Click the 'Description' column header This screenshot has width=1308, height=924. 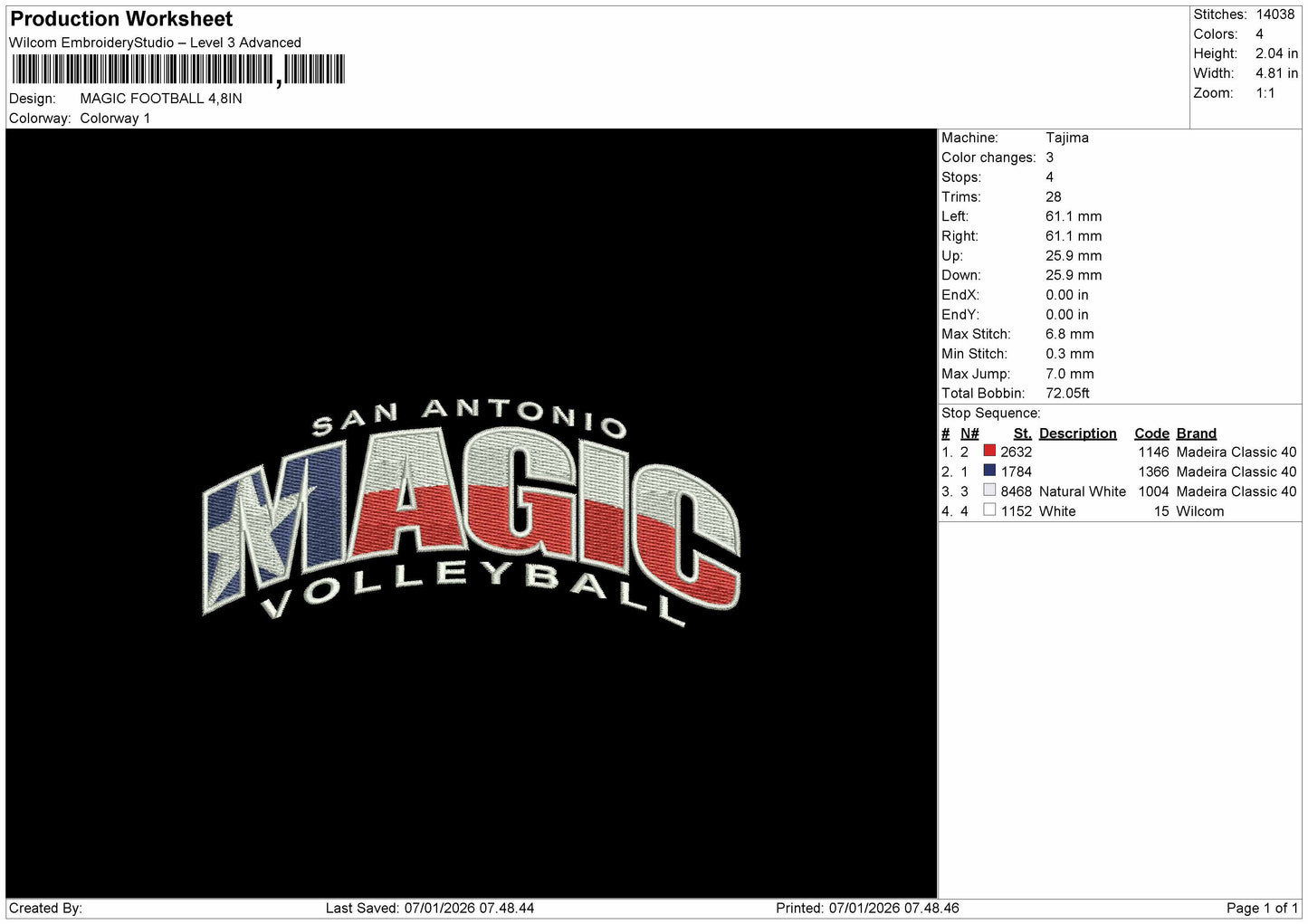[1078, 433]
